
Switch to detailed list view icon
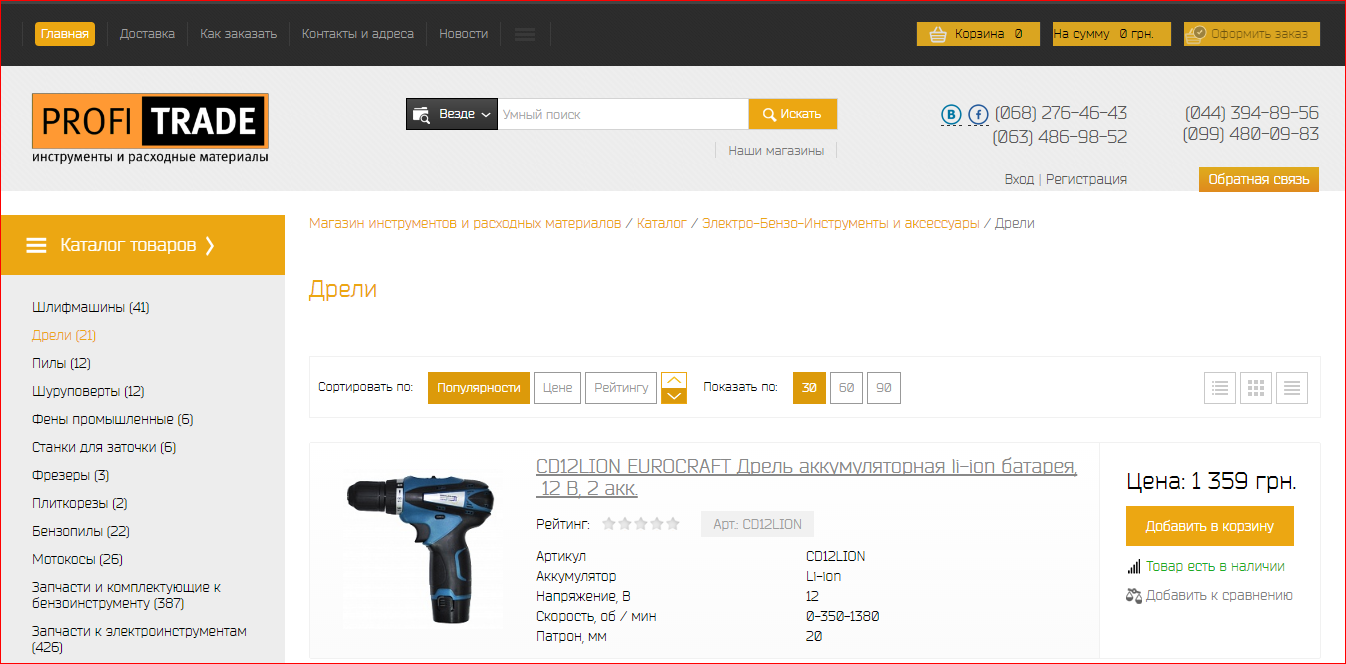click(1220, 388)
